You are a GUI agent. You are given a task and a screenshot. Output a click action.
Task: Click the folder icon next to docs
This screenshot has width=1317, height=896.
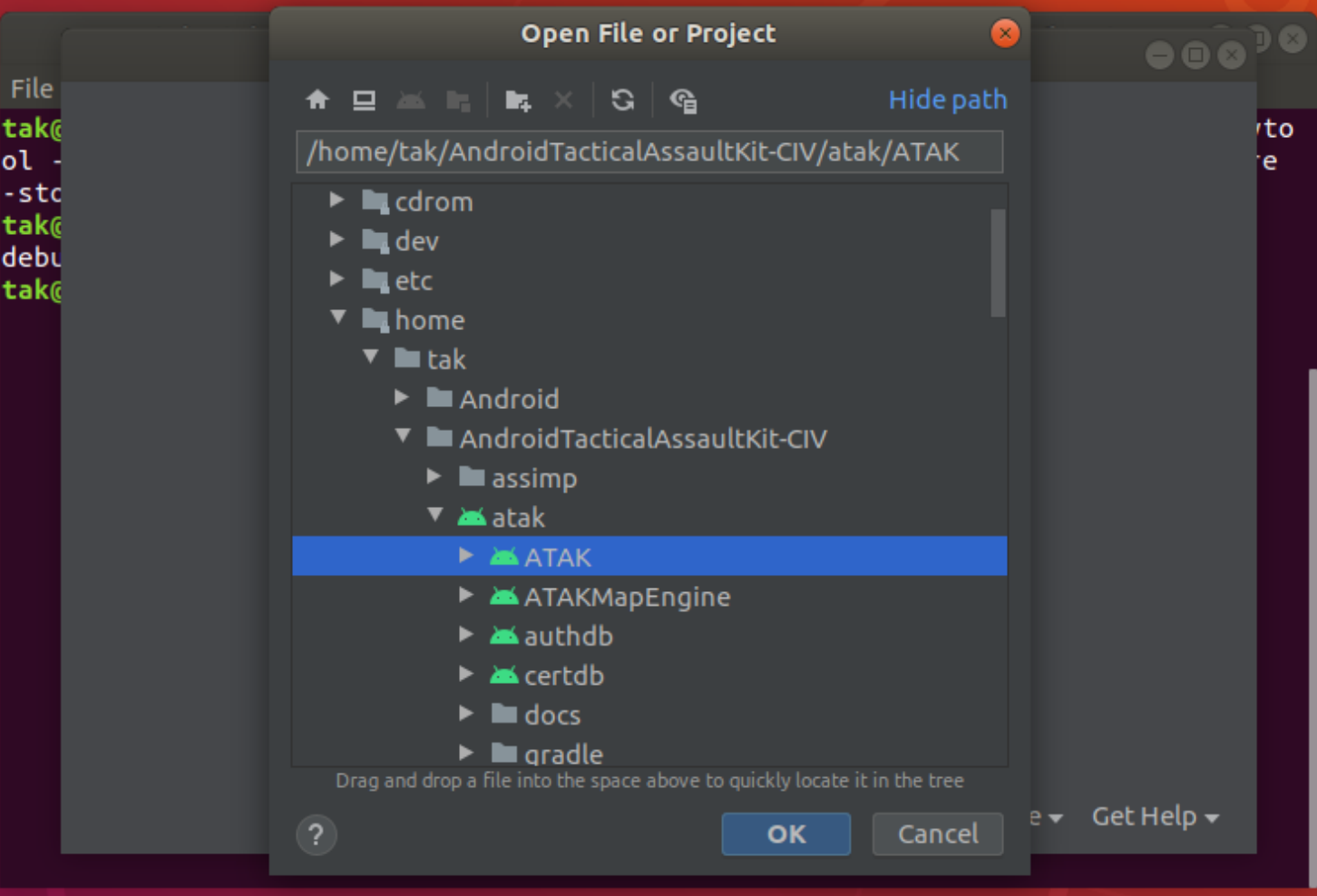coord(504,715)
